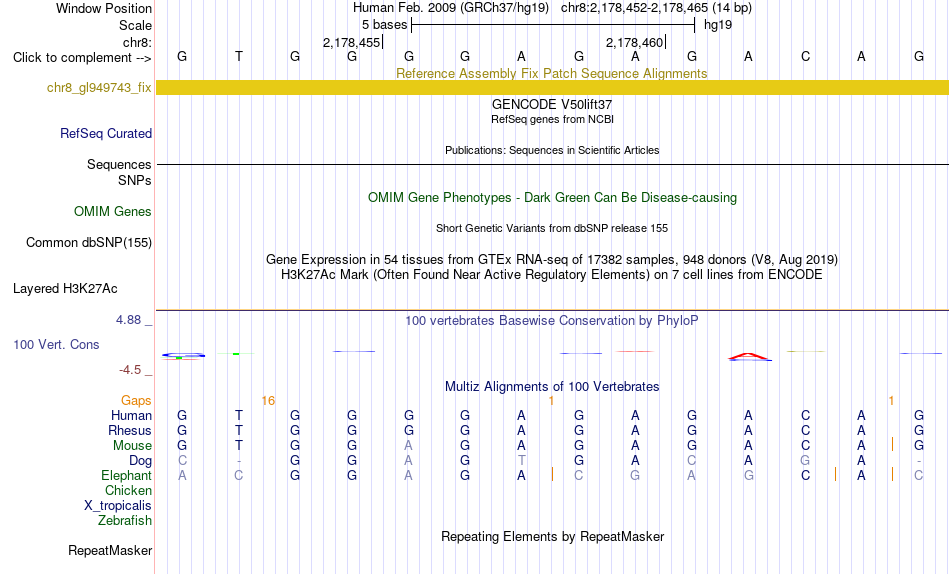Click the 5 bases scale bar line
Image resolution: width=950 pixels, height=574 pixels.
553,25
